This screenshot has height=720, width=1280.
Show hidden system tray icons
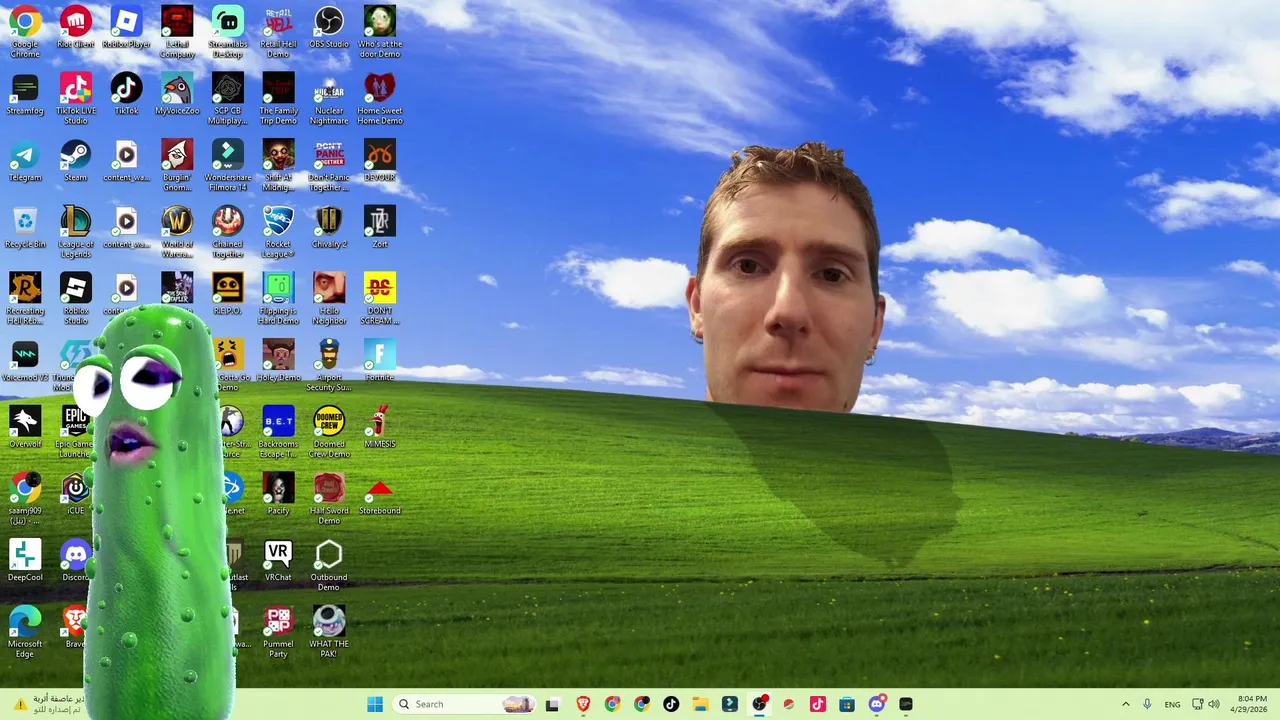(x=1125, y=704)
